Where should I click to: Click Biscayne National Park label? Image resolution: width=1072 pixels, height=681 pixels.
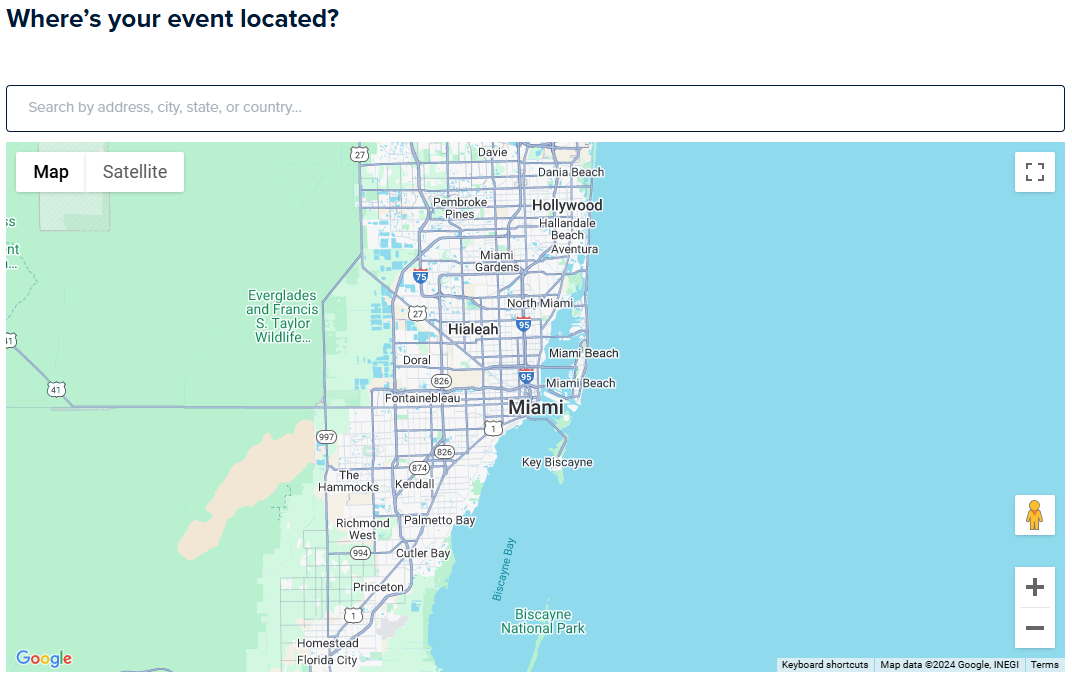tap(543, 621)
